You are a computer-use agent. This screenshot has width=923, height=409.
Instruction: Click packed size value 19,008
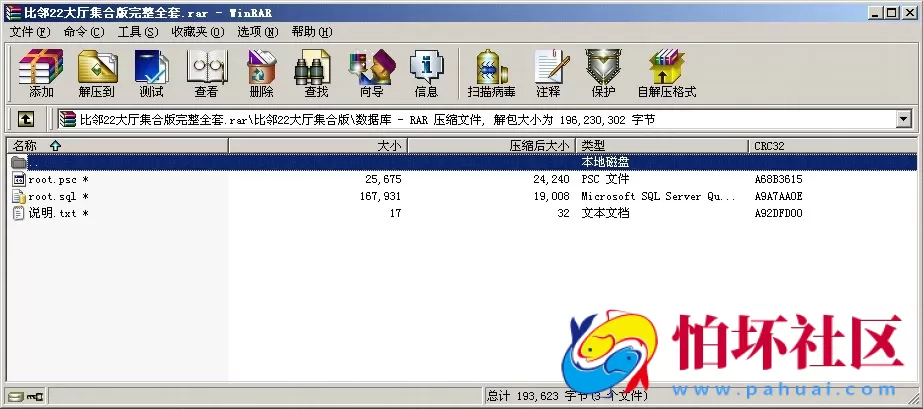tap(552, 197)
